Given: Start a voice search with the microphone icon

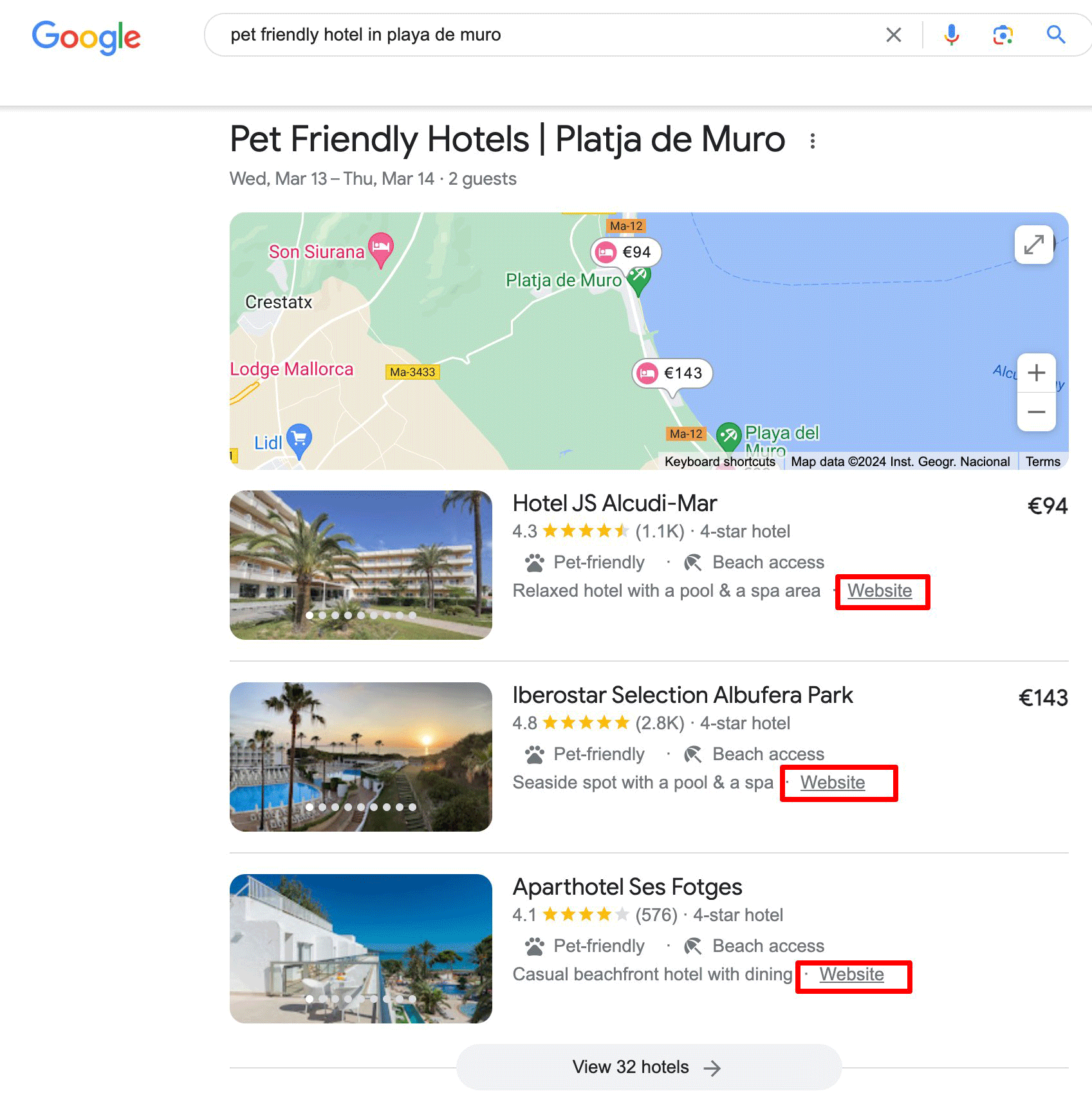Looking at the screenshot, I should click(x=950, y=35).
